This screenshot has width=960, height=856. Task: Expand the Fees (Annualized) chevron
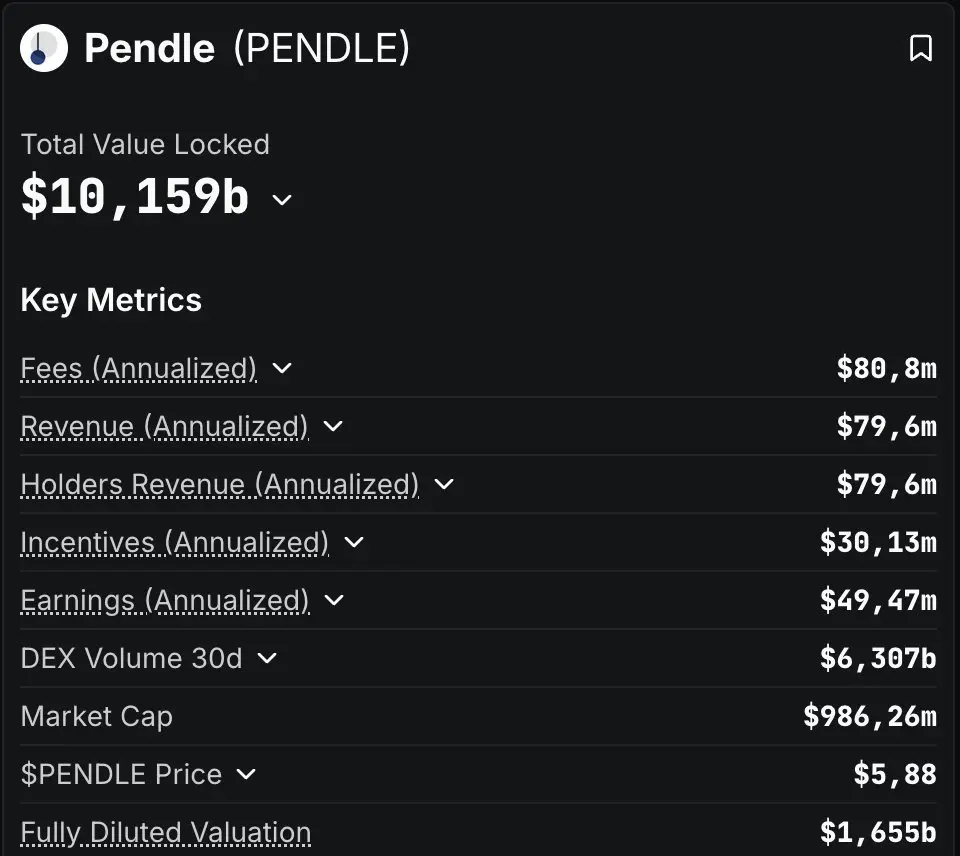[x=282, y=368]
